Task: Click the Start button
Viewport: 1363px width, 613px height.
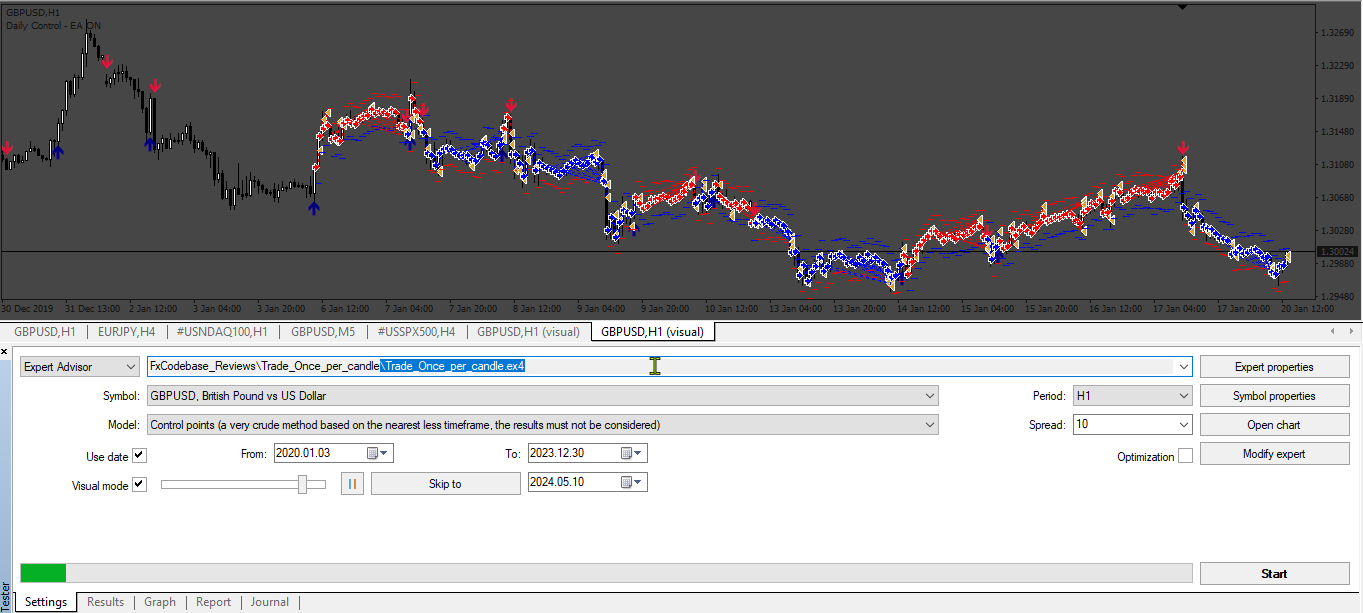Action: coord(1274,574)
